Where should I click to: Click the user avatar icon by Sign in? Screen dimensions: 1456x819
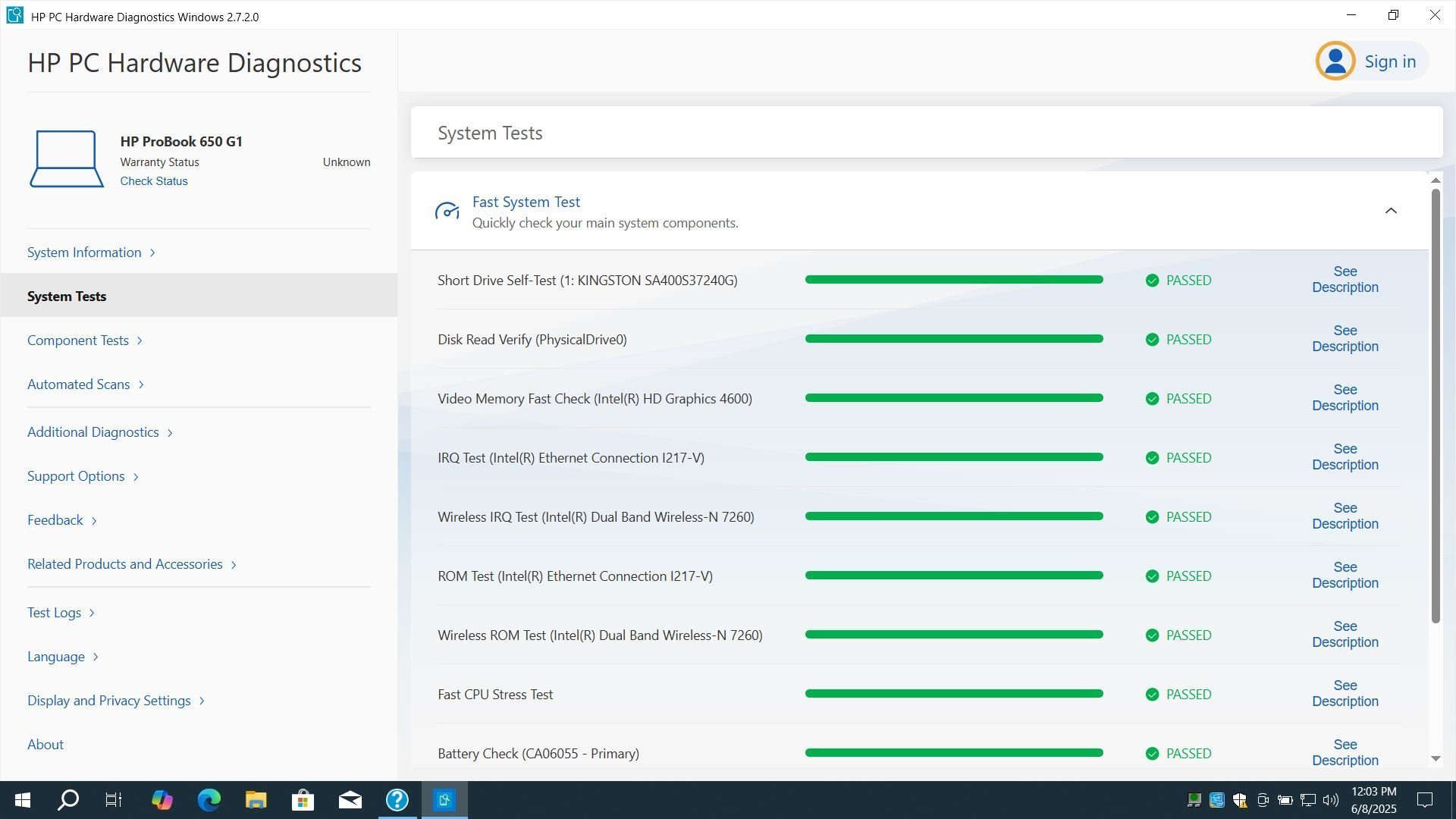(1335, 61)
